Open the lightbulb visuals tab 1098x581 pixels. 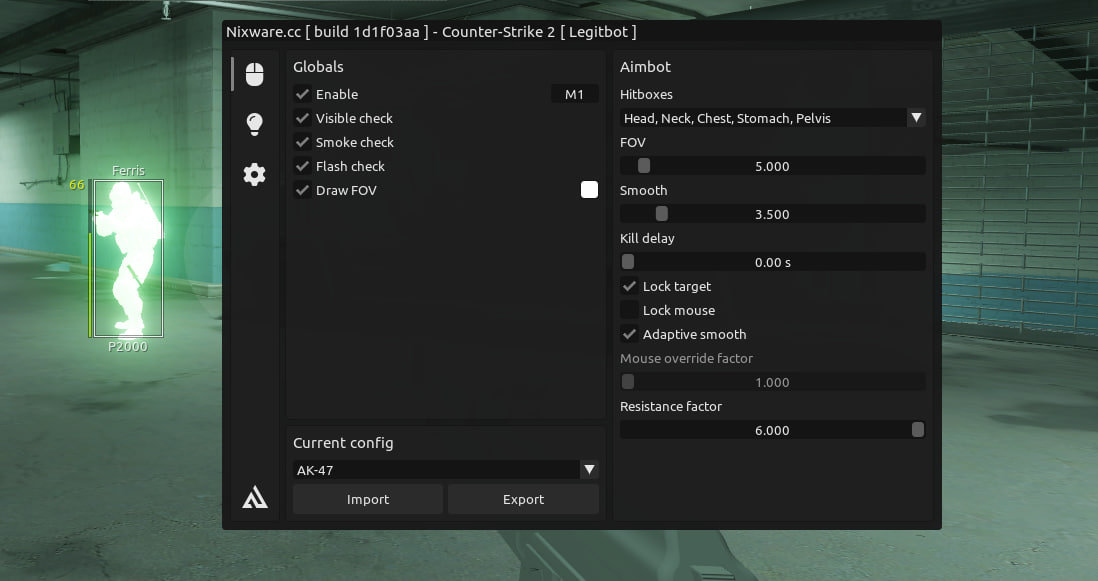click(x=254, y=124)
